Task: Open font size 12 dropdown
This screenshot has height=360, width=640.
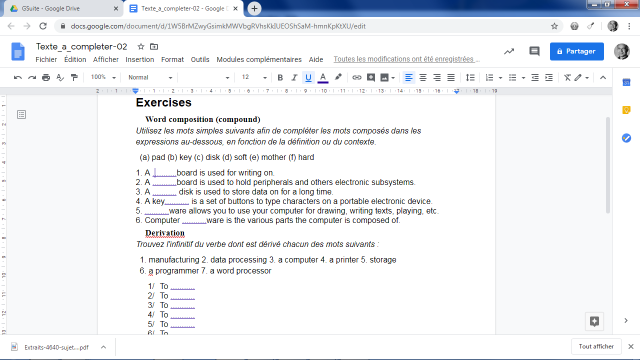Action: pyautogui.click(x=254, y=77)
